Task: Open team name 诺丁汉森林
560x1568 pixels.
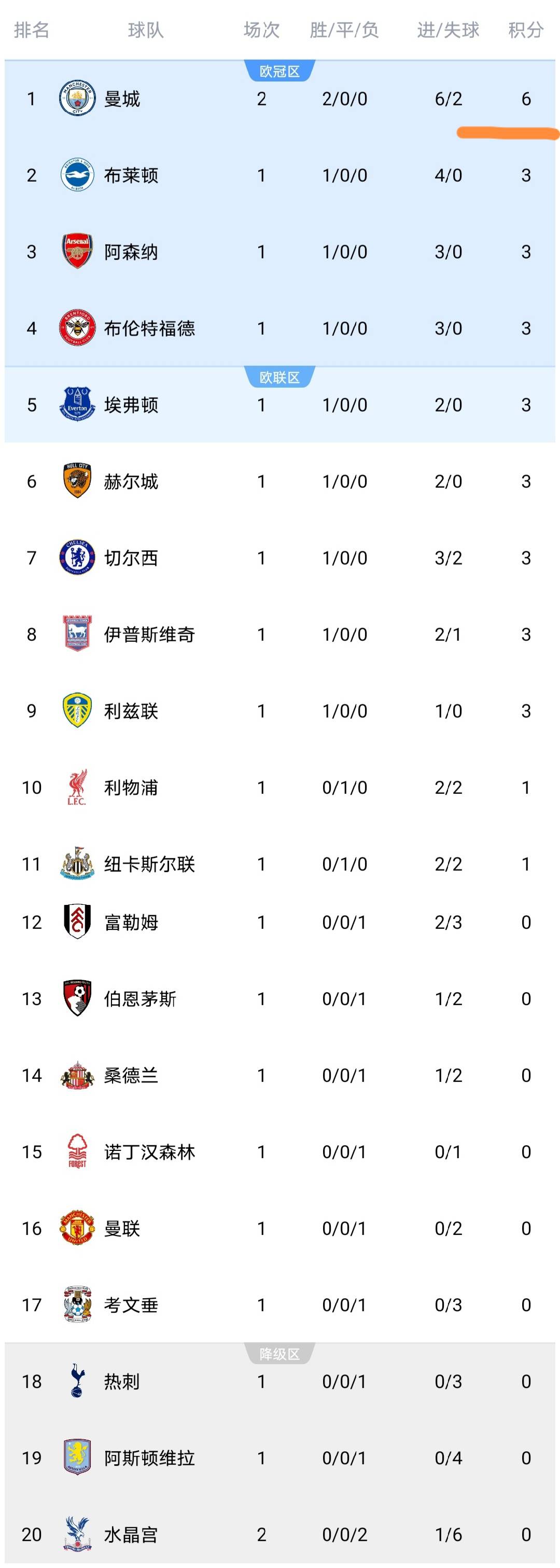Action: [x=149, y=1152]
